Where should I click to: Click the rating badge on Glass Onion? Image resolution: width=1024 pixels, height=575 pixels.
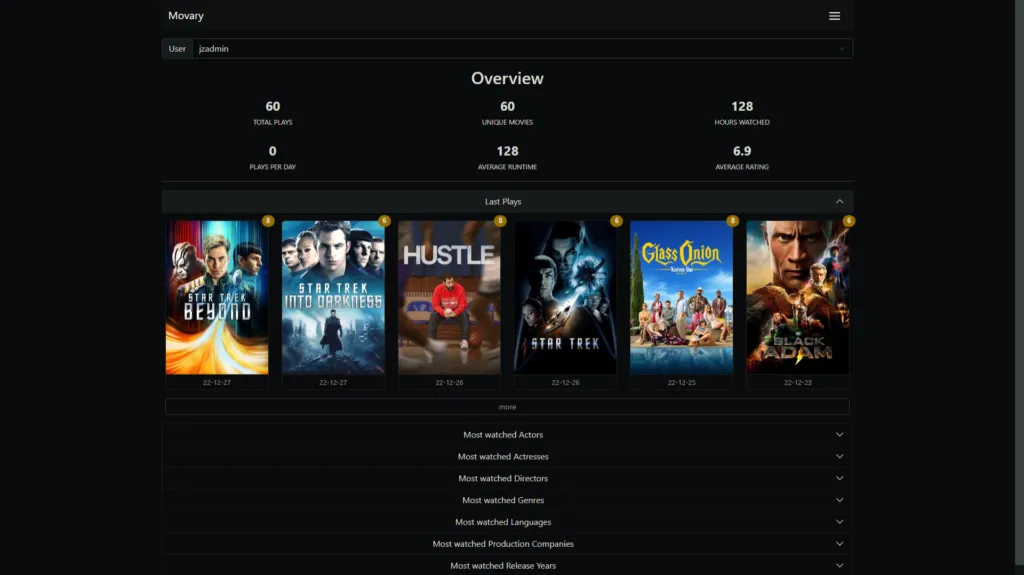732,221
